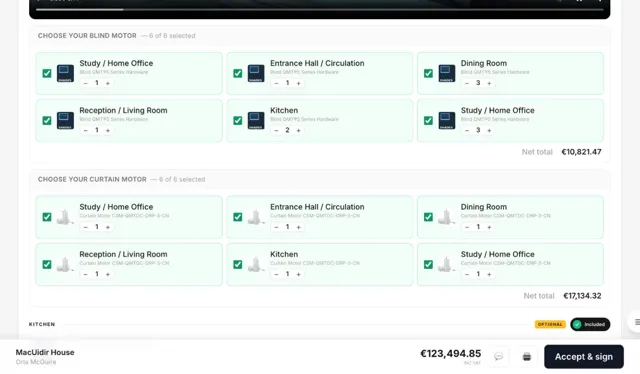Click the curtain motor net total €17,134.32
Screen dimensions: 640x374
point(582,296)
